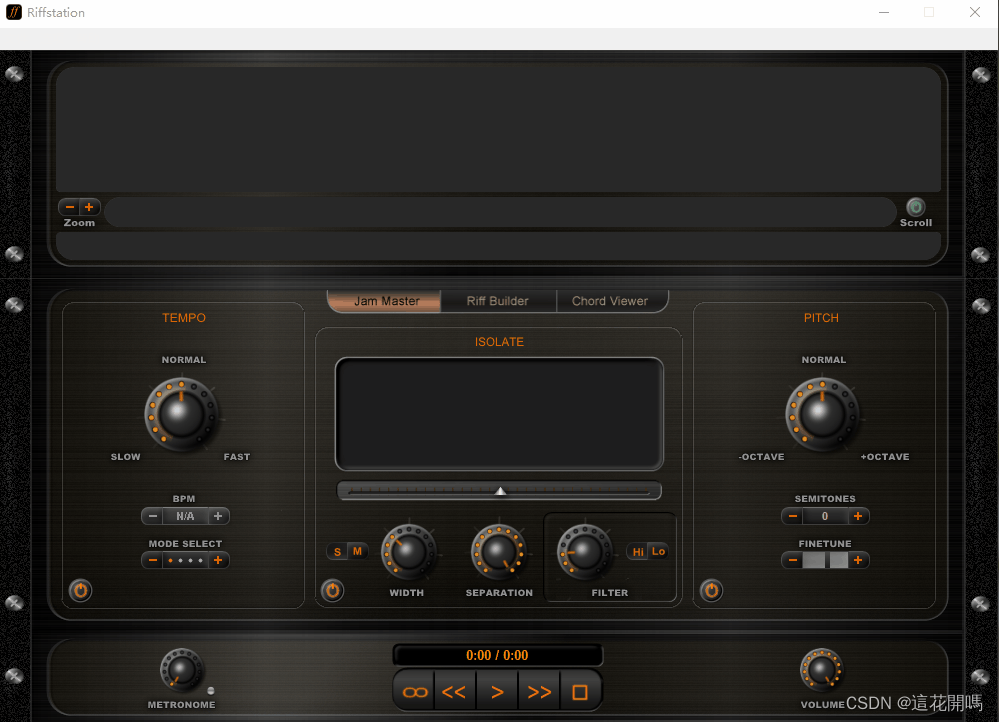The height and width of the screenshot is (722, 999).
Task: Open the Chord Viewer tab
Action: (610, 301)
